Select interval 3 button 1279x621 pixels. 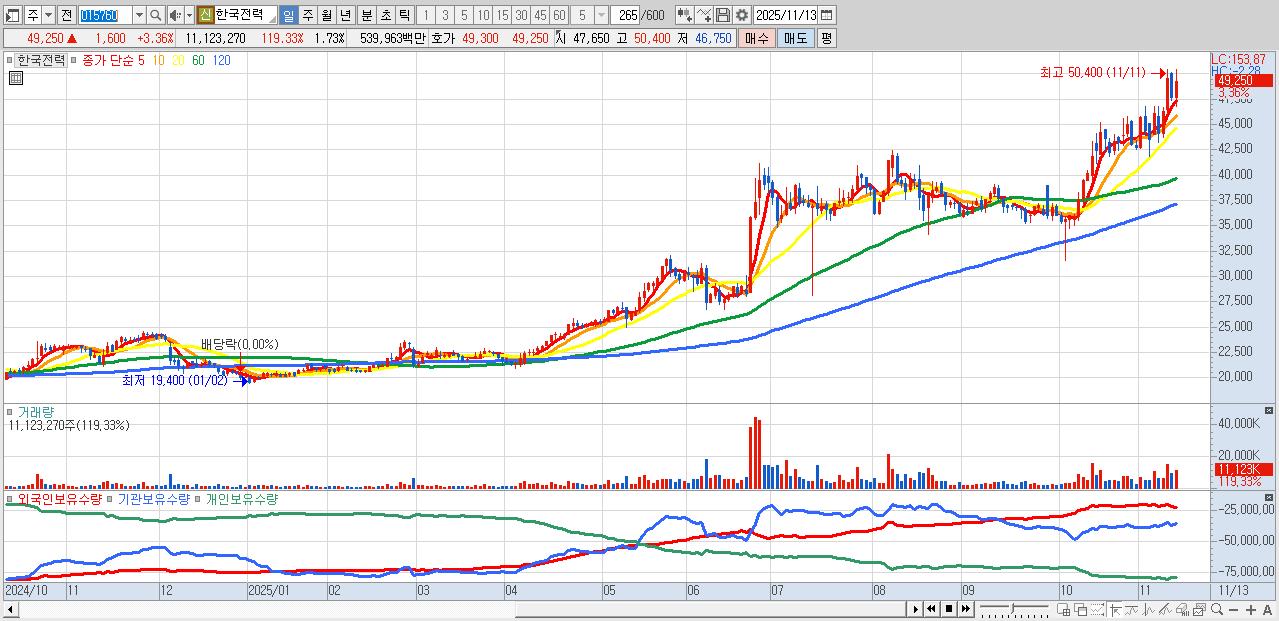(x=444, y=15)
